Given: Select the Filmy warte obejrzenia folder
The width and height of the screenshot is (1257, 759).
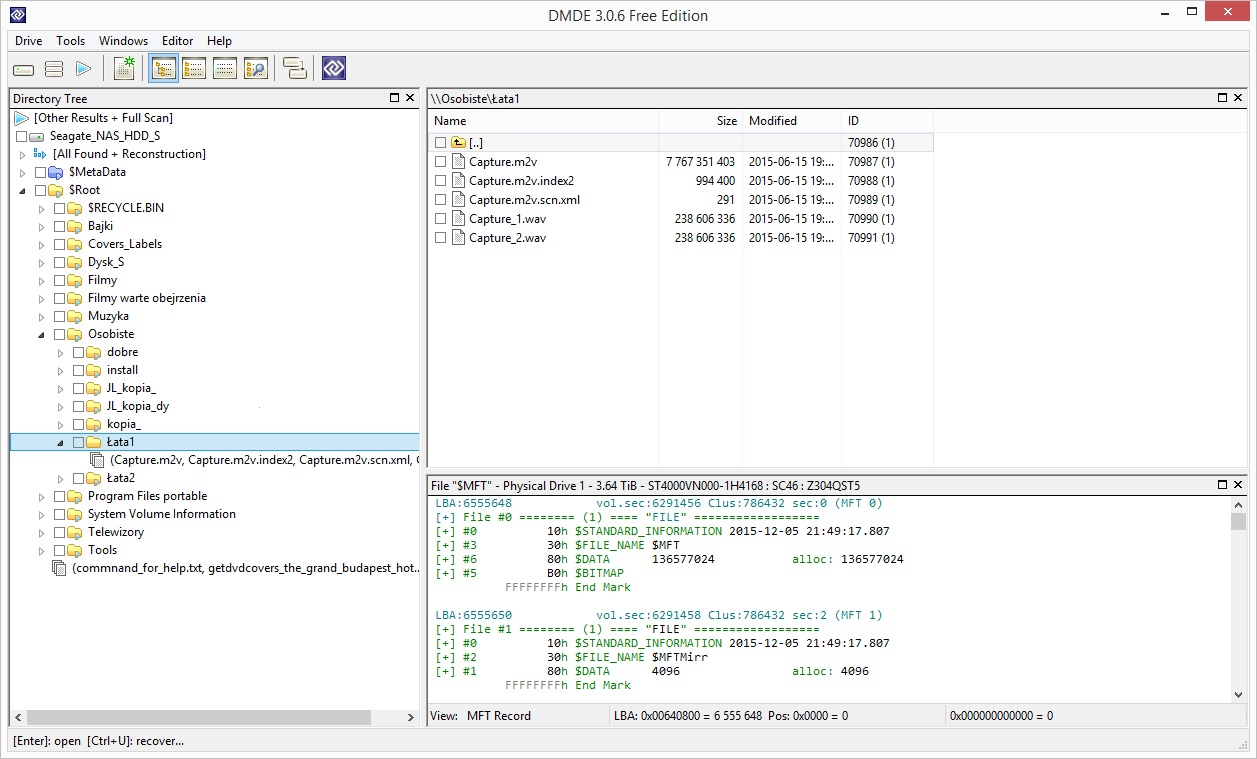Looking at the screenshot, I should point(146,298).
